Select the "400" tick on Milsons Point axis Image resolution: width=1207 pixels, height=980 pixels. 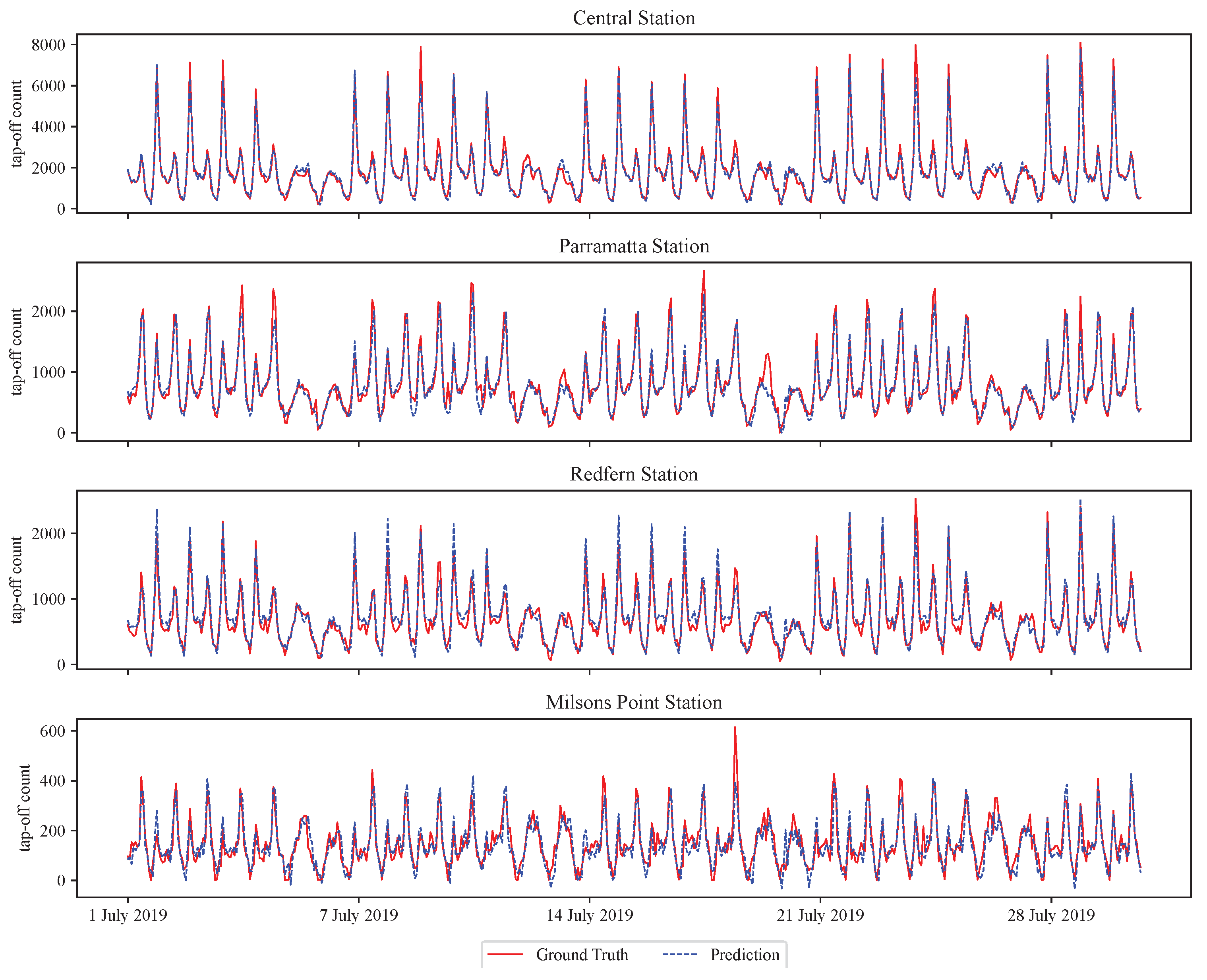tap(52, 781)
